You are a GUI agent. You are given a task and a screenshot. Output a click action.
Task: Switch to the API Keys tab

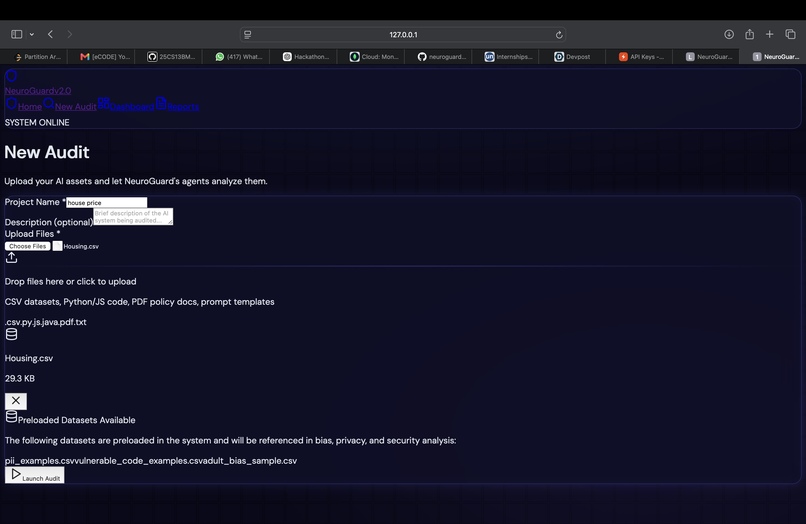click(x=640, y=57)
